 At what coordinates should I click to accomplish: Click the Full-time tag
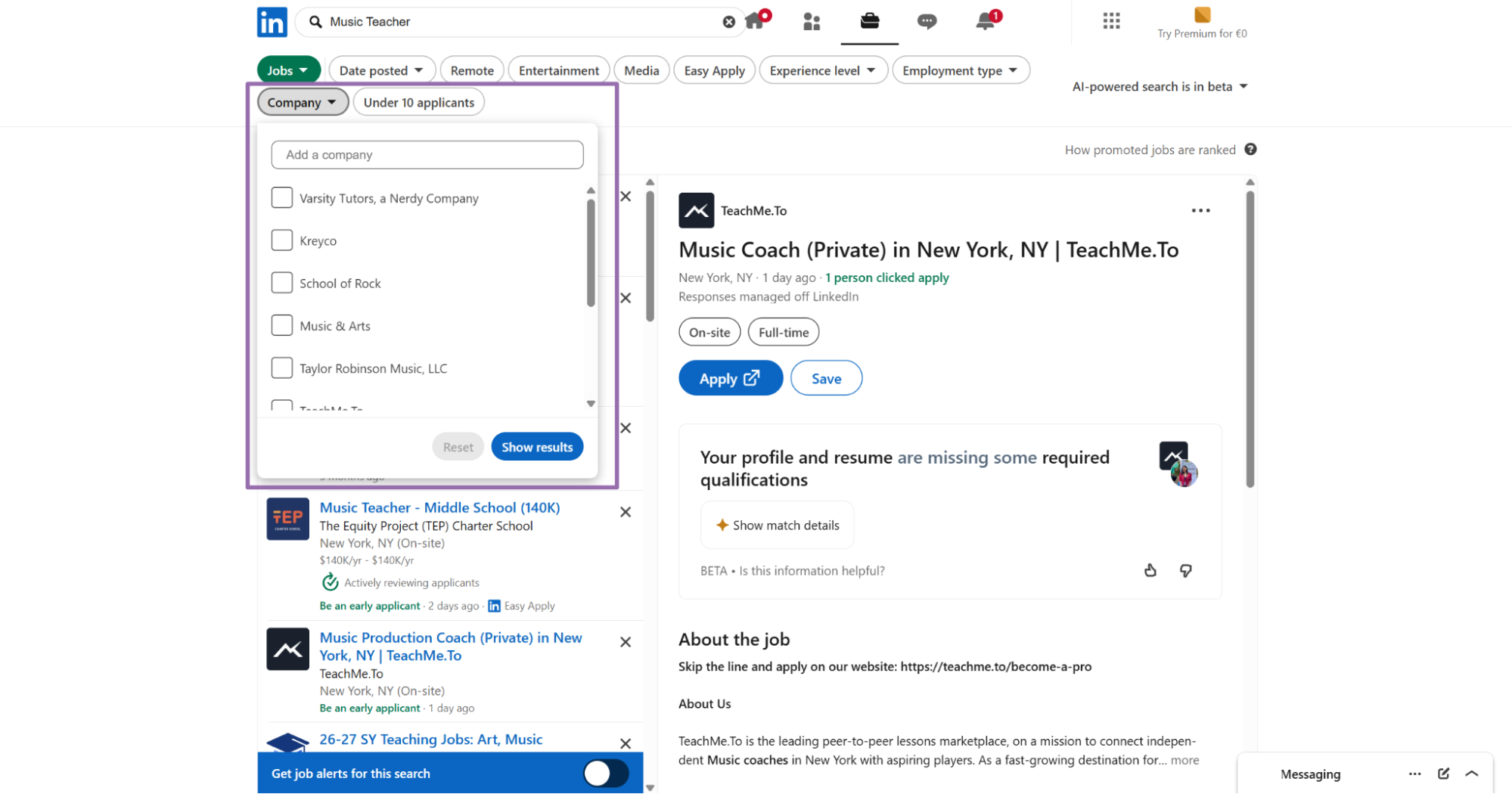[784, 332]
